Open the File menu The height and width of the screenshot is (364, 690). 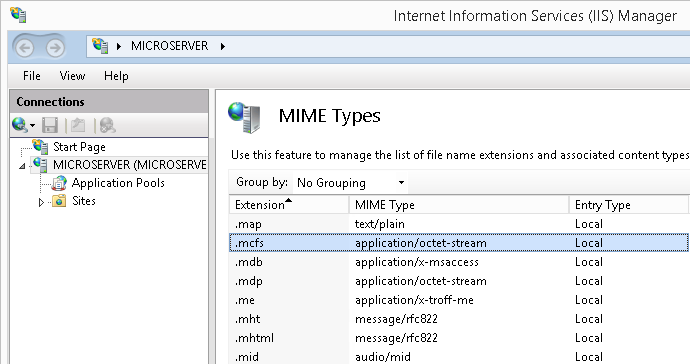coord(32,76)
